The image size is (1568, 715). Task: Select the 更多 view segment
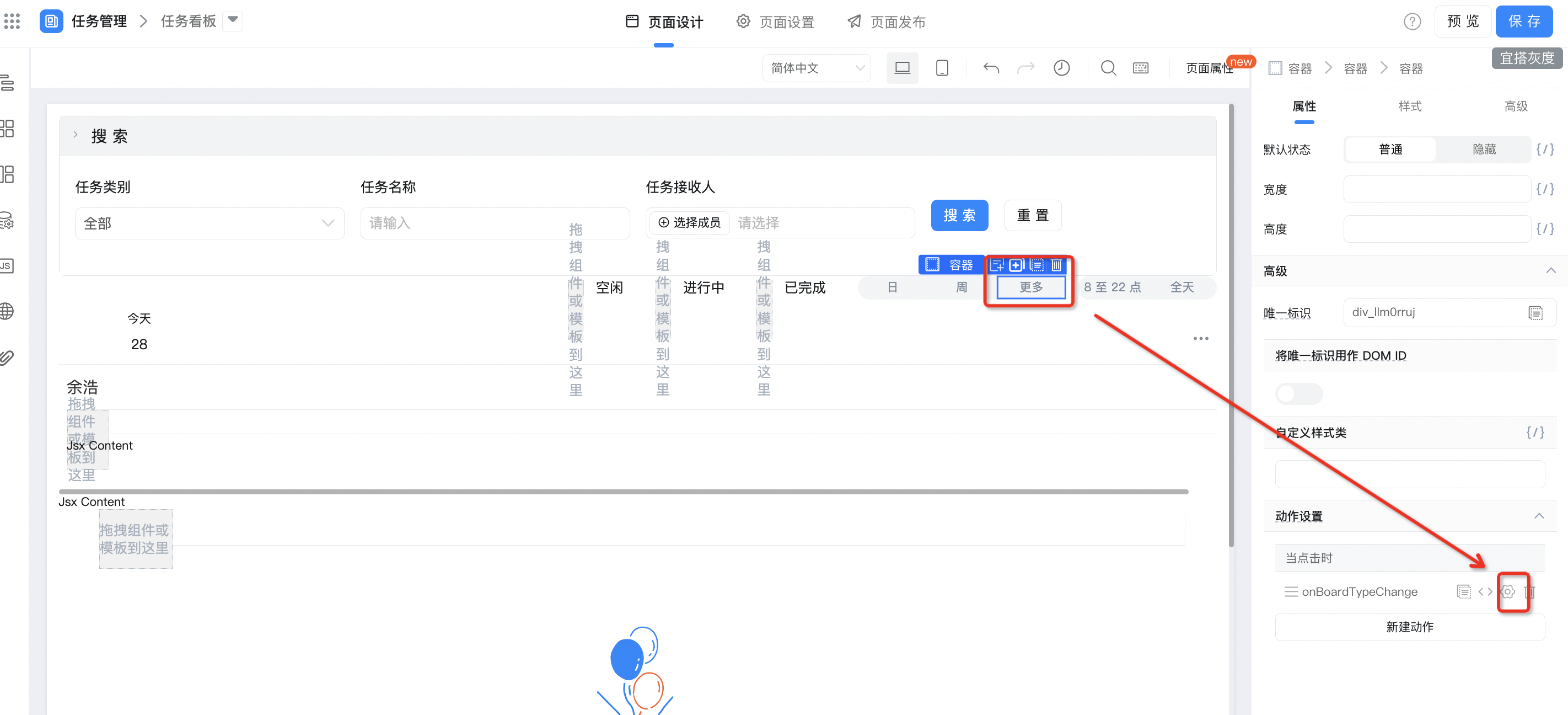(x=1031, y=287)
